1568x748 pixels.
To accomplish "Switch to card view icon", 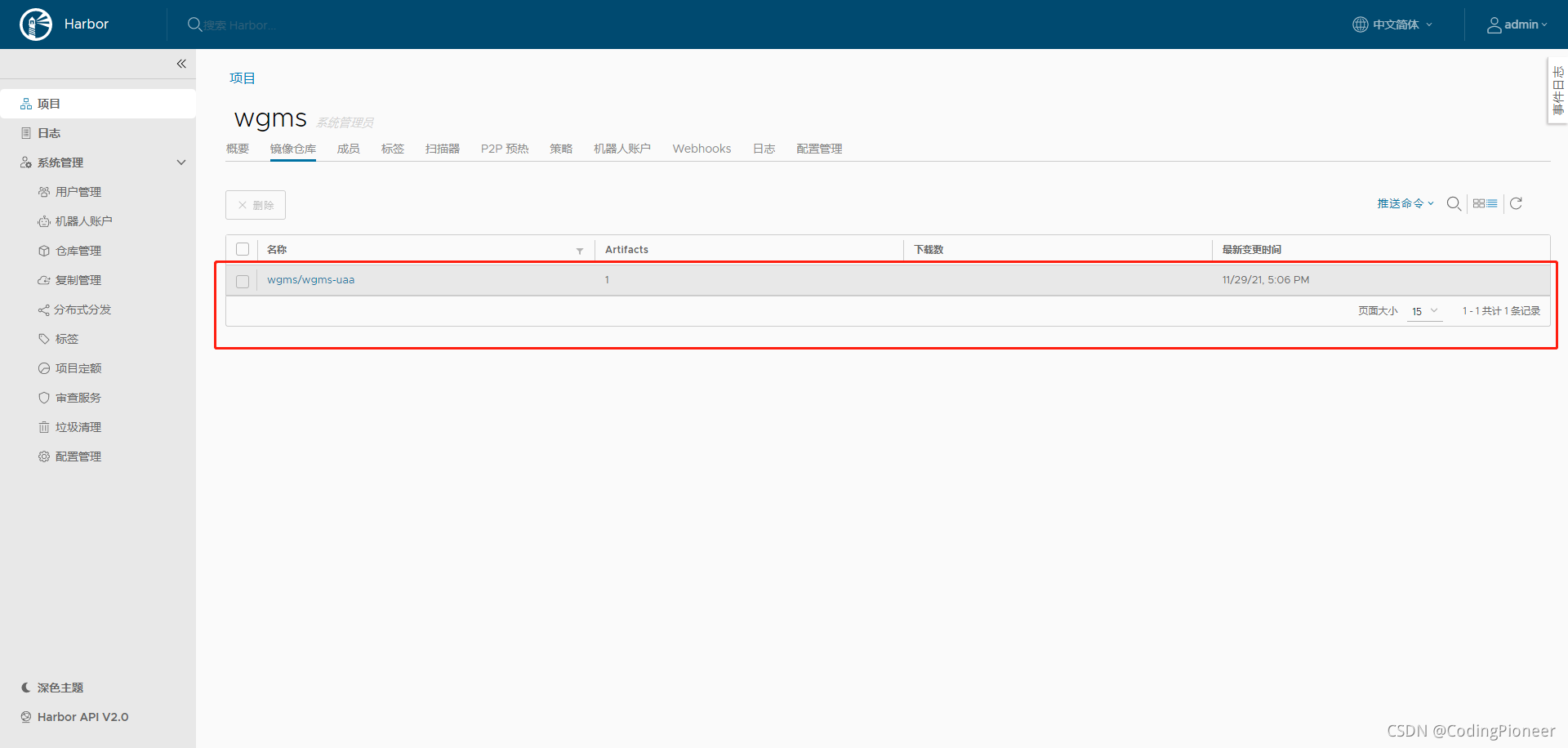I will tap(1479, 203).
